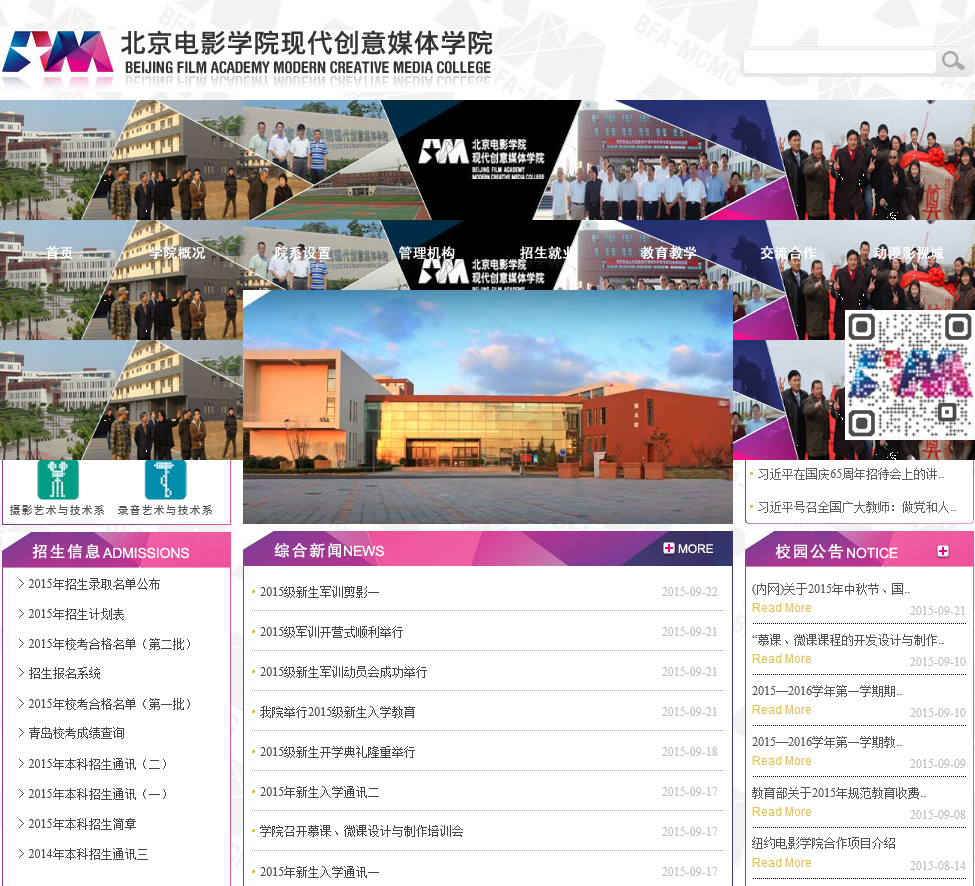Viewport: 975px width, 886px height.
Task: Open 招生报名系统 link
Action: 64,673
